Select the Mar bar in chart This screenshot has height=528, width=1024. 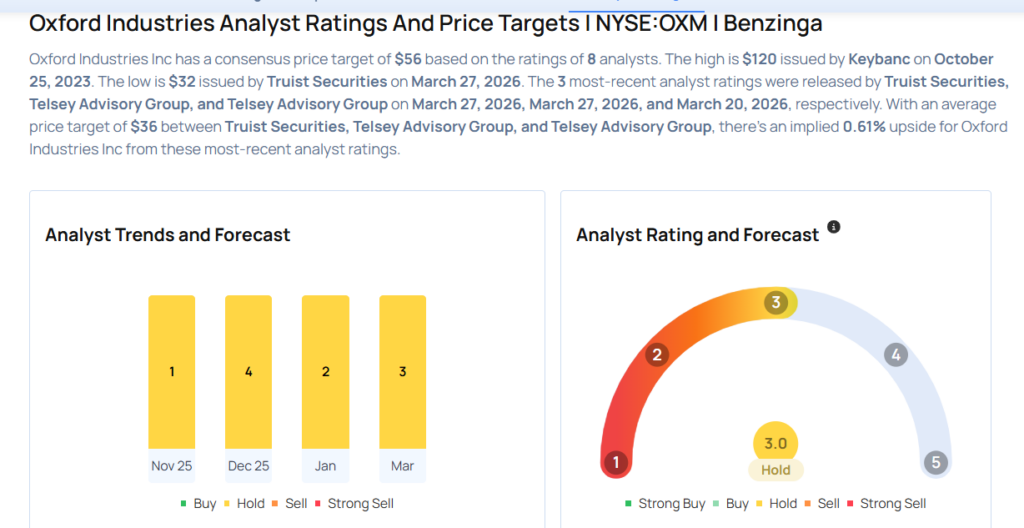click(402, 372)
